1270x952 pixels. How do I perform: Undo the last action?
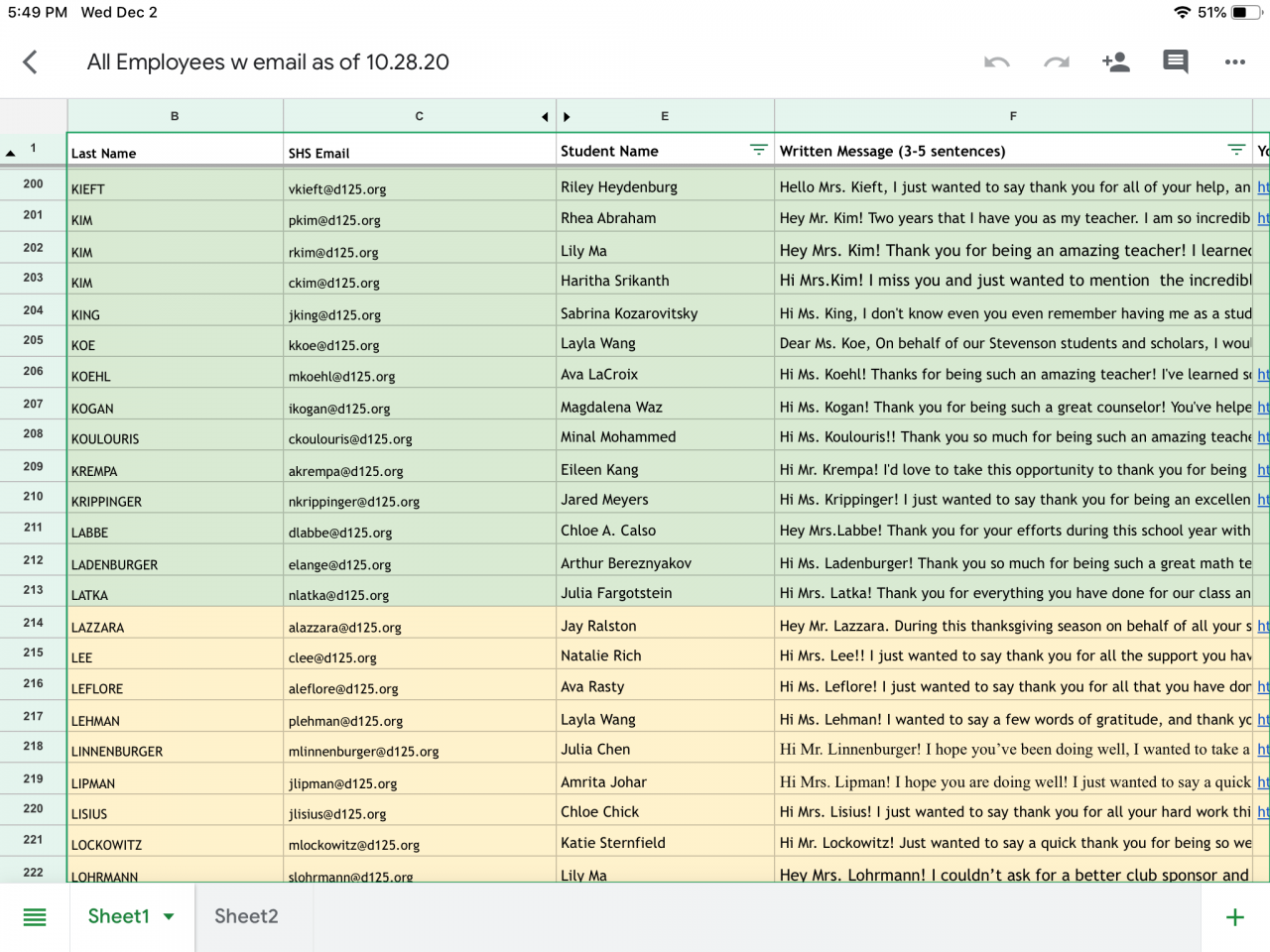tap(996, 62)
